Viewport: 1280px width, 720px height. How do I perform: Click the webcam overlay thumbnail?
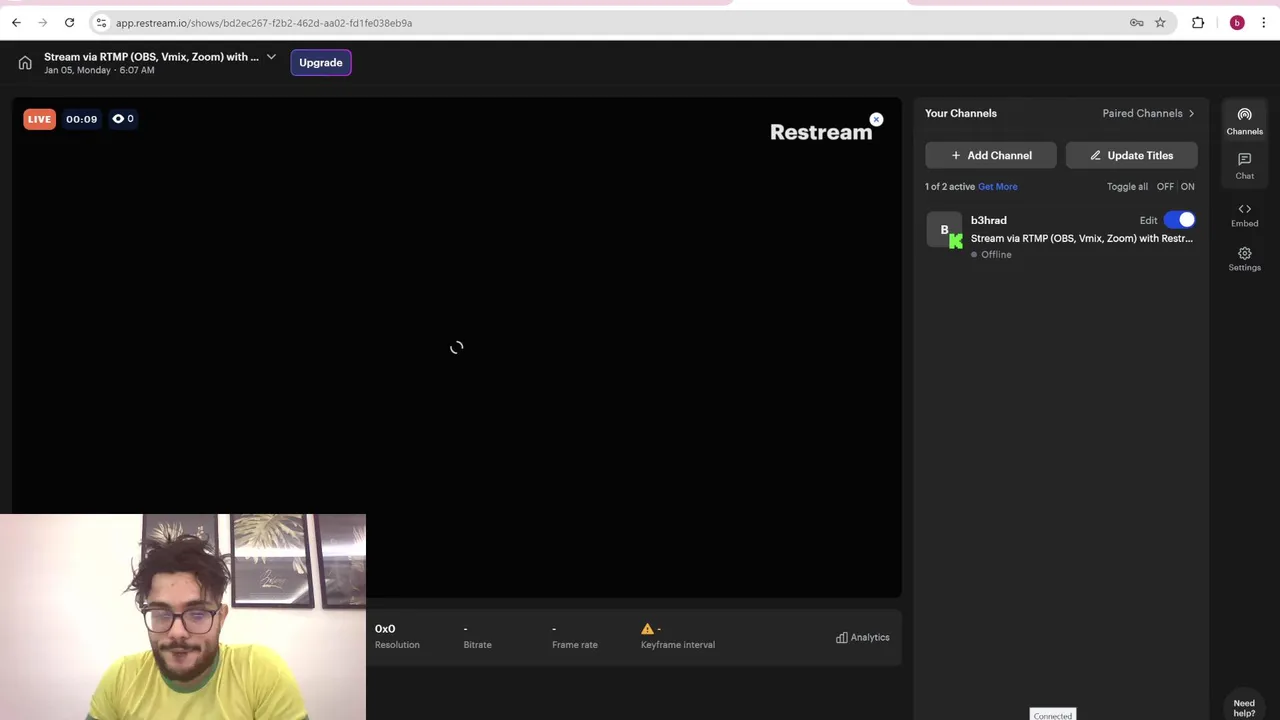click(183, 617)
